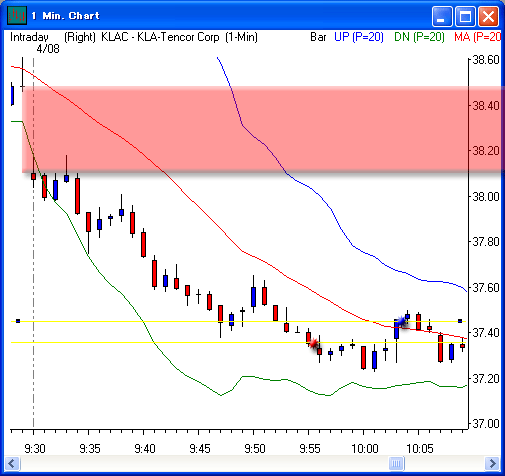
Task: Click right blue square marker on yellow line
Action: [460, 321]
